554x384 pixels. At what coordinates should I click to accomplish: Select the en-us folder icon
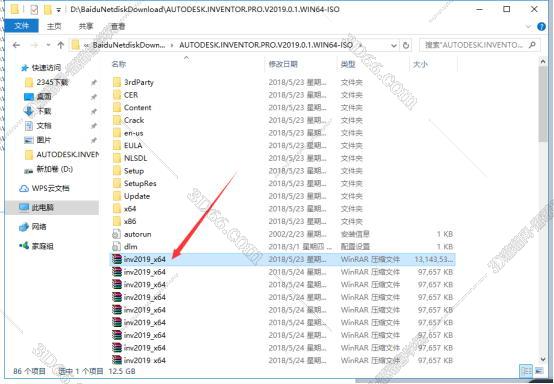coord(117,133)
